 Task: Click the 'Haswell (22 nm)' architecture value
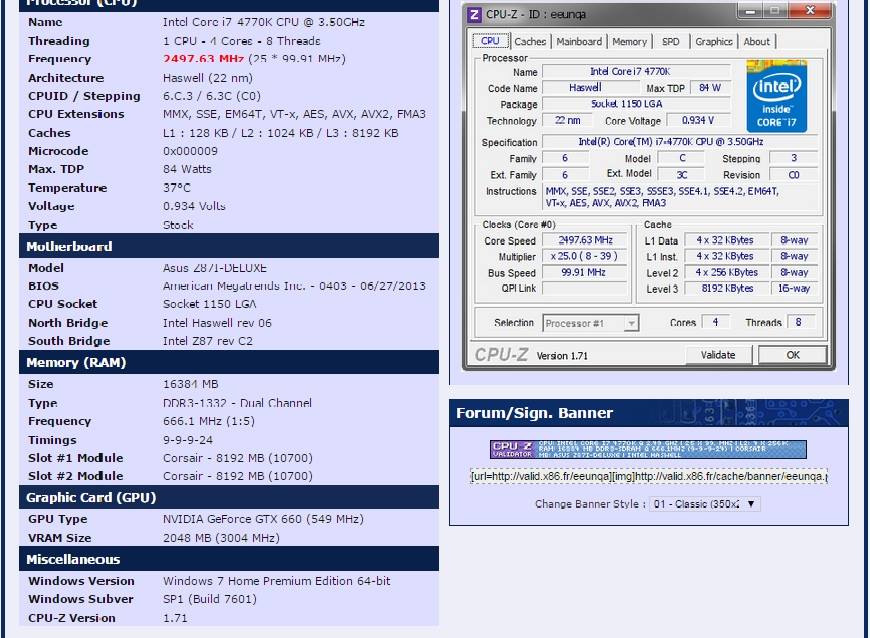tap(208, 78)
